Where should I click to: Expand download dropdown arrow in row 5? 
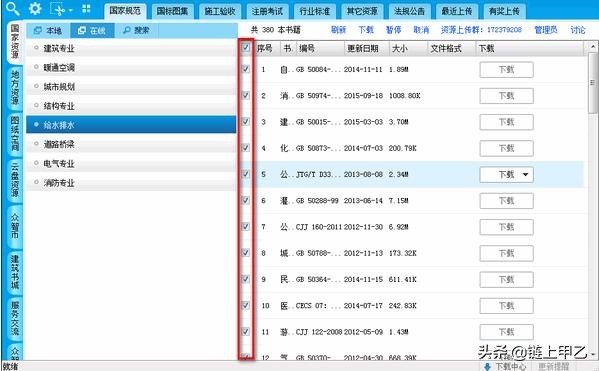[x=526, y=175]
